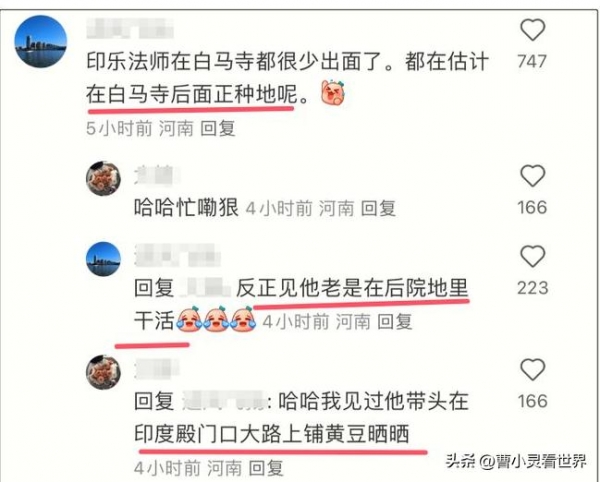The image size is (600, 482).
Task: Tap the blurred mentioned name before '反正见他老是'
Action: point(206,288)
